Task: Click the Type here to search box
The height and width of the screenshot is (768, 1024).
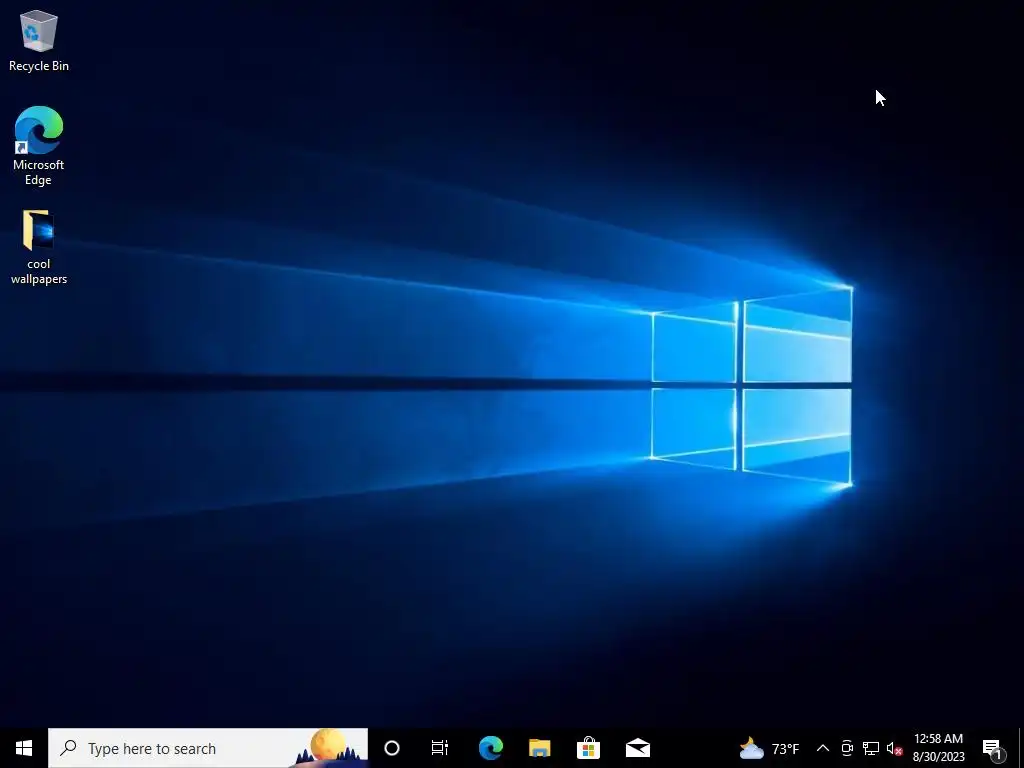Action: pyautogui.click(x=208, y=748)
